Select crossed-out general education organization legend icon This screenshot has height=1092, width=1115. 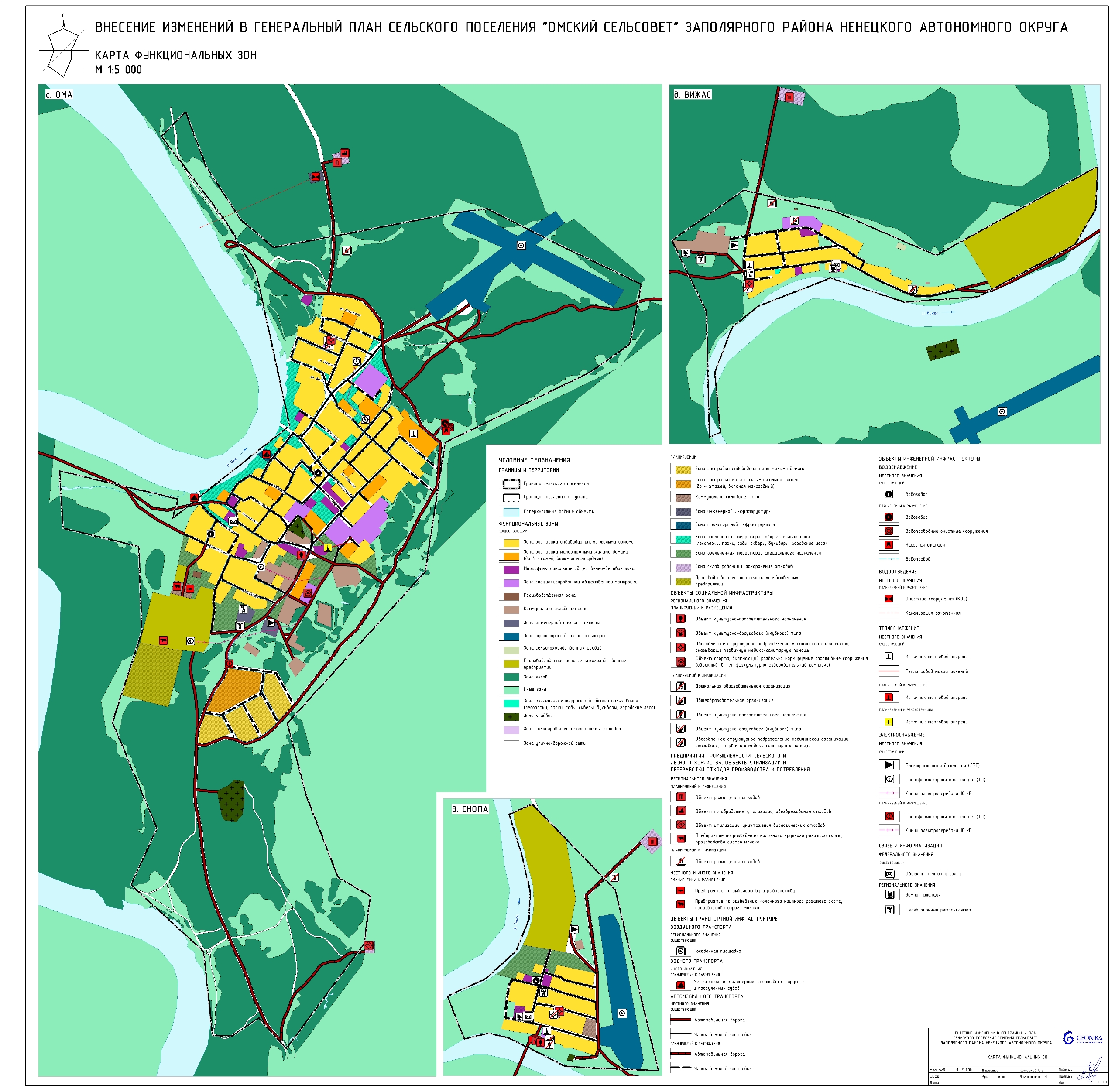tap(680, 700)
